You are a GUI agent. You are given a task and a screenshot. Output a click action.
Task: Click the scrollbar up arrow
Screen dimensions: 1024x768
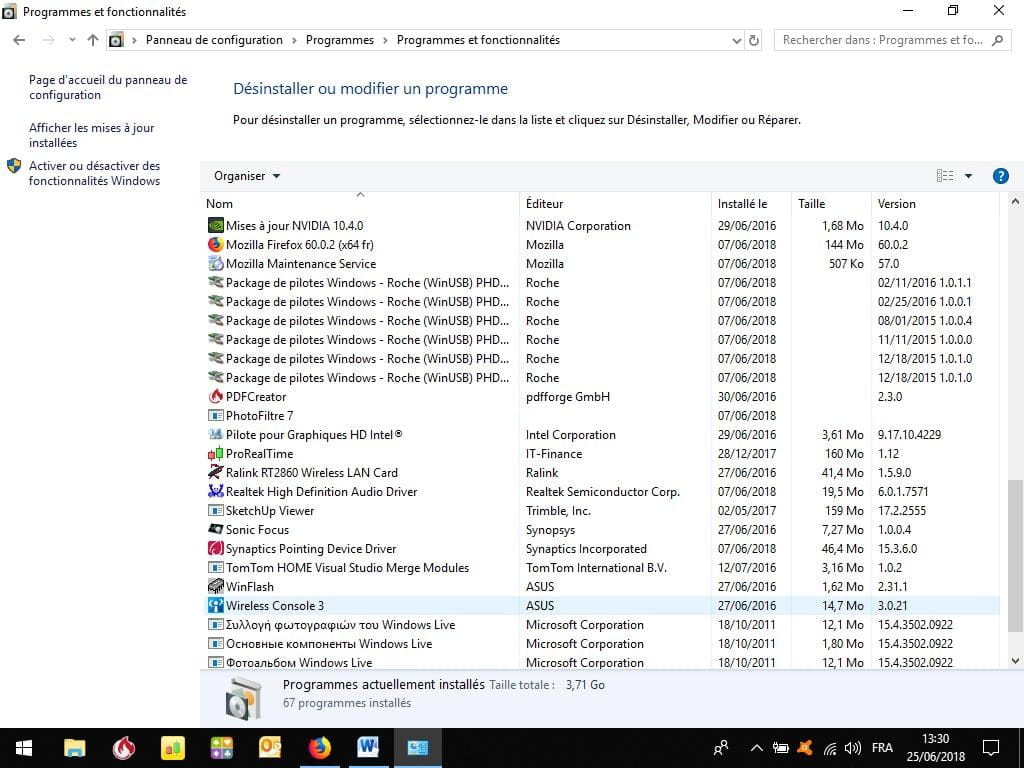1015,202
